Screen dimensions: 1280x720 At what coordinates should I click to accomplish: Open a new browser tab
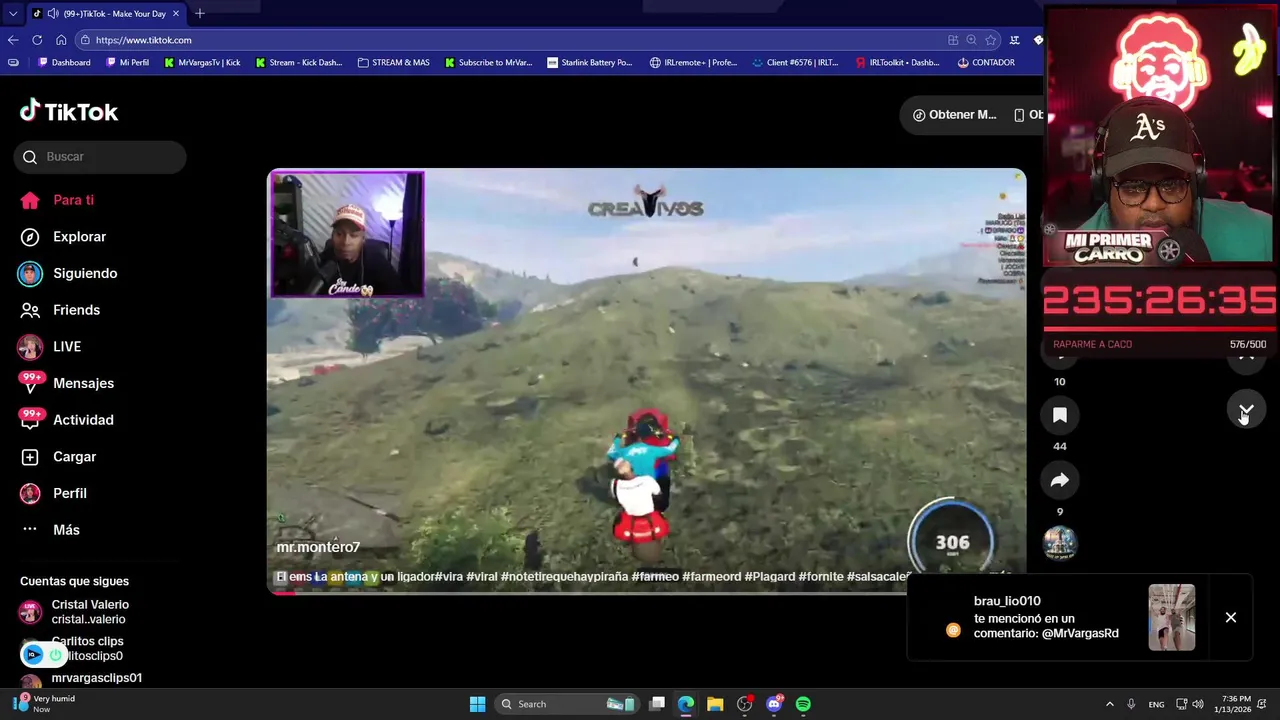200,14
